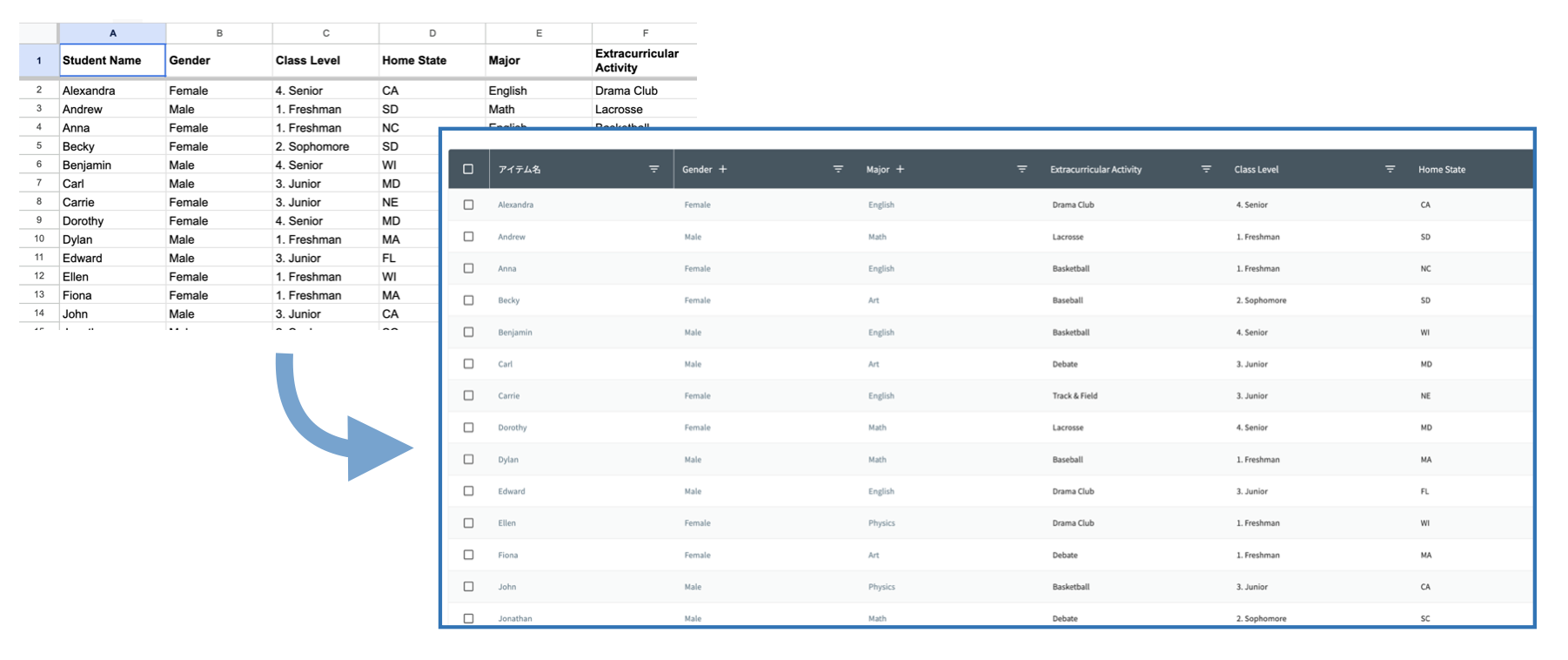Screen dimensions: 1568x660
Task: Select spreadsheet row 1 header
Action: tap(38, 60)
